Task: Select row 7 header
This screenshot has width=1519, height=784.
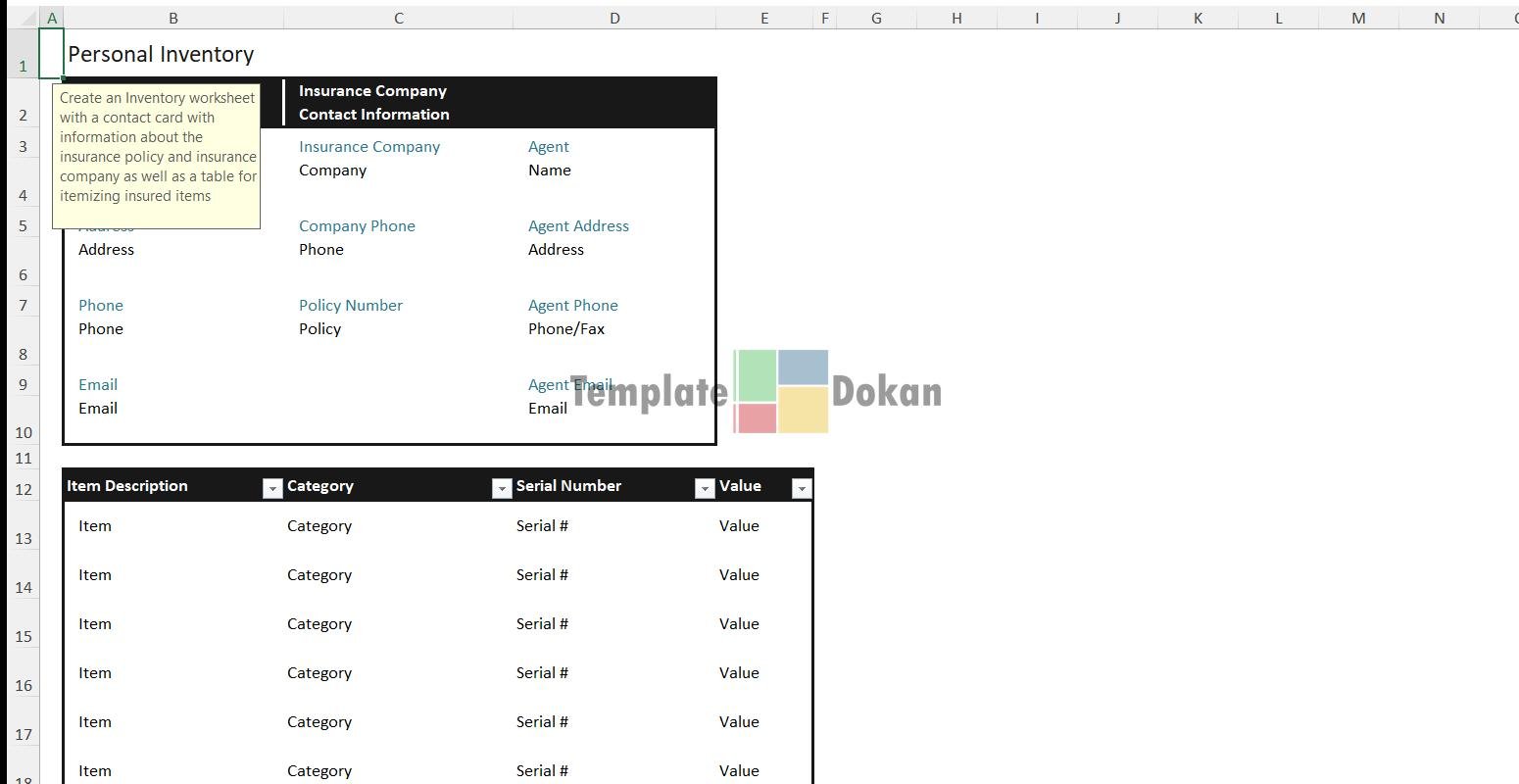Action: (23, 306)
